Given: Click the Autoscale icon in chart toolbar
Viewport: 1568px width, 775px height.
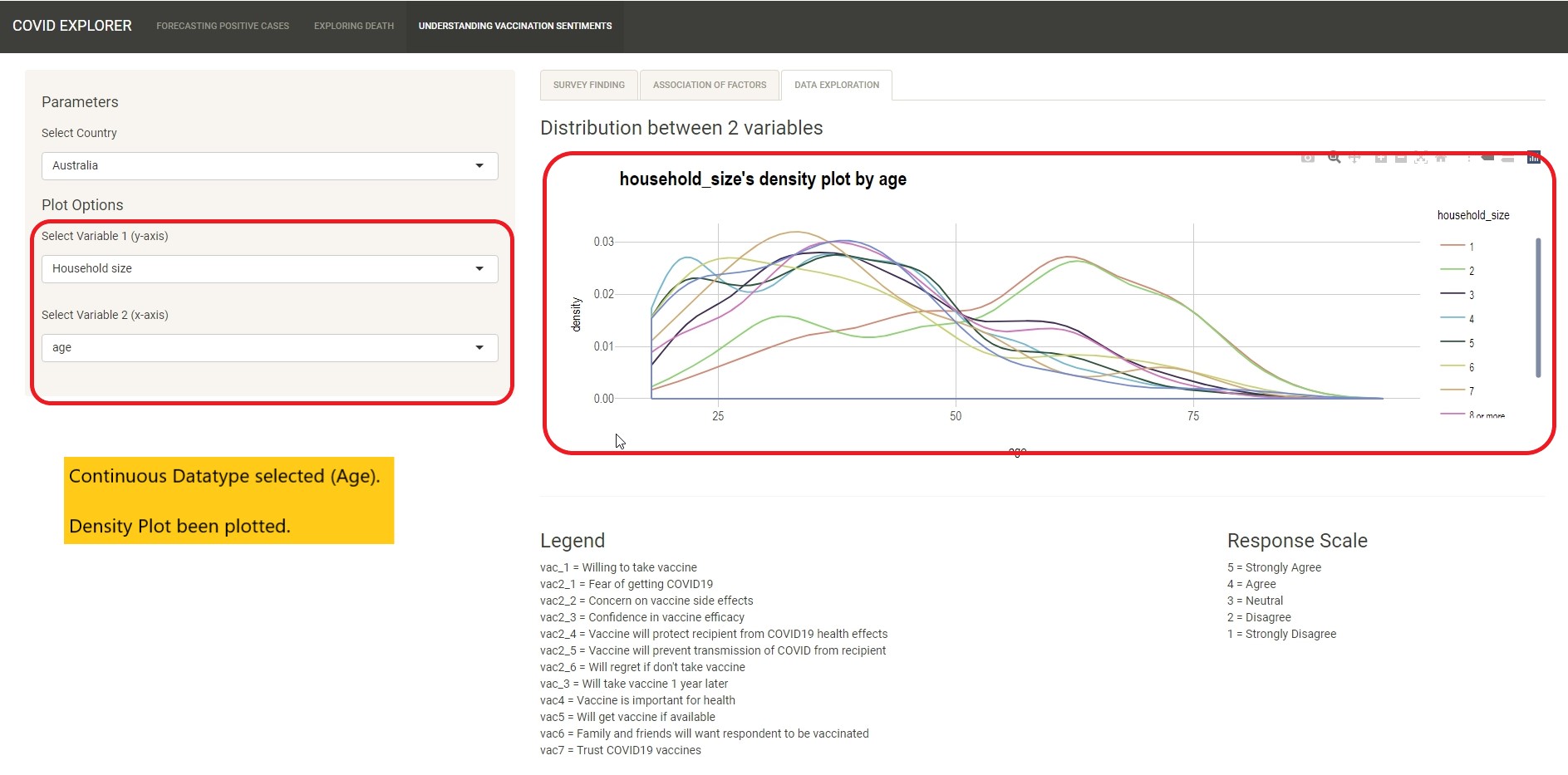Looking at the screenshot, I should 1421,158.
